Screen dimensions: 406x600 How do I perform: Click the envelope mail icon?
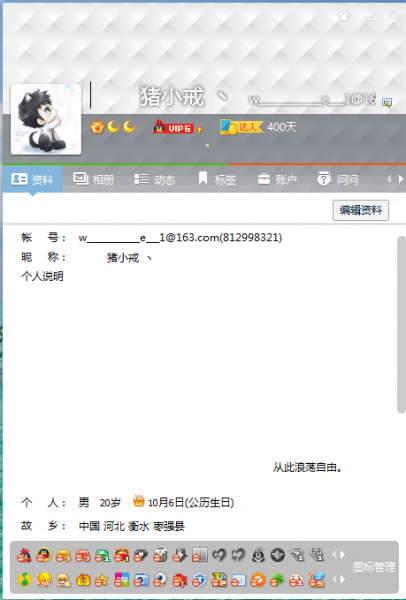click(x=238, y=580)
